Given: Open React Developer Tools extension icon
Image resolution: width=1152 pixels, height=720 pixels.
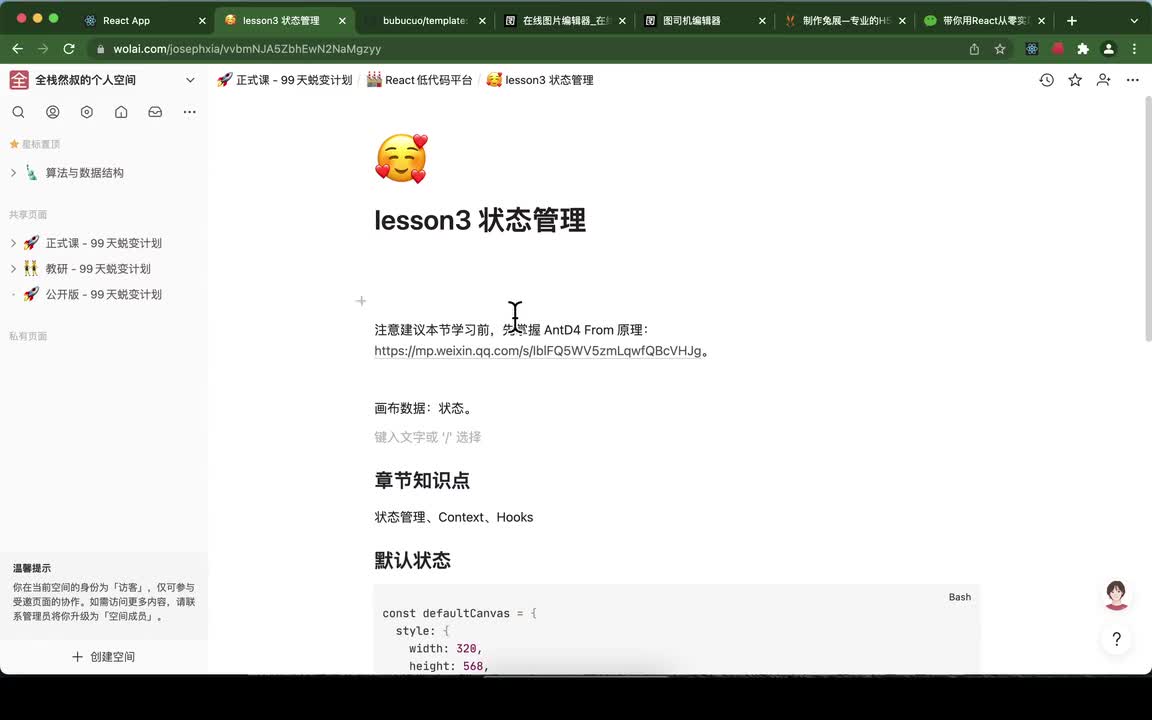Looking at the screenshot, I should click(1032, 49).
